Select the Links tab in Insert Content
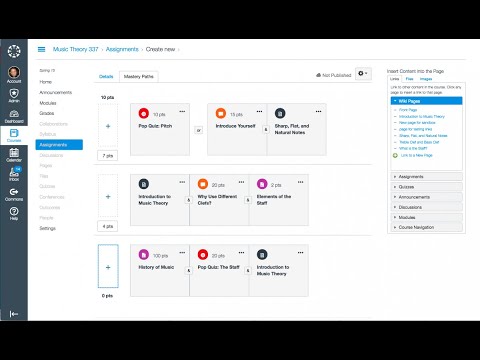The image size is (480, 360). coord(395,79)
